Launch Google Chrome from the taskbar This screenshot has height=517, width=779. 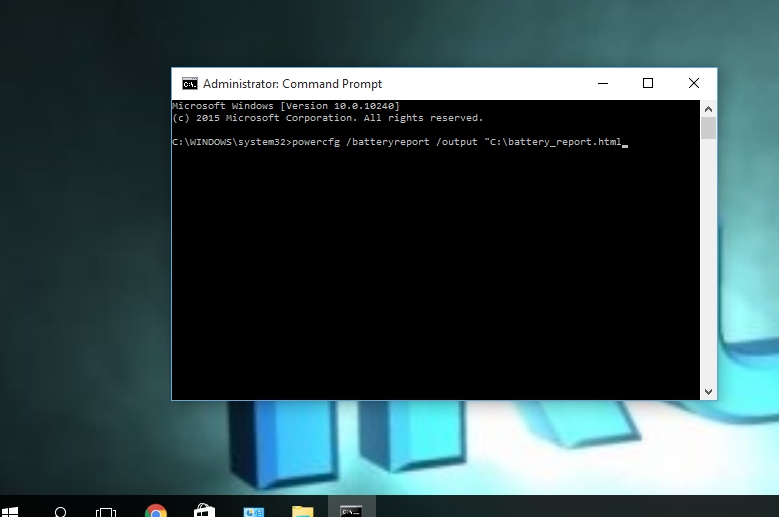156,511
